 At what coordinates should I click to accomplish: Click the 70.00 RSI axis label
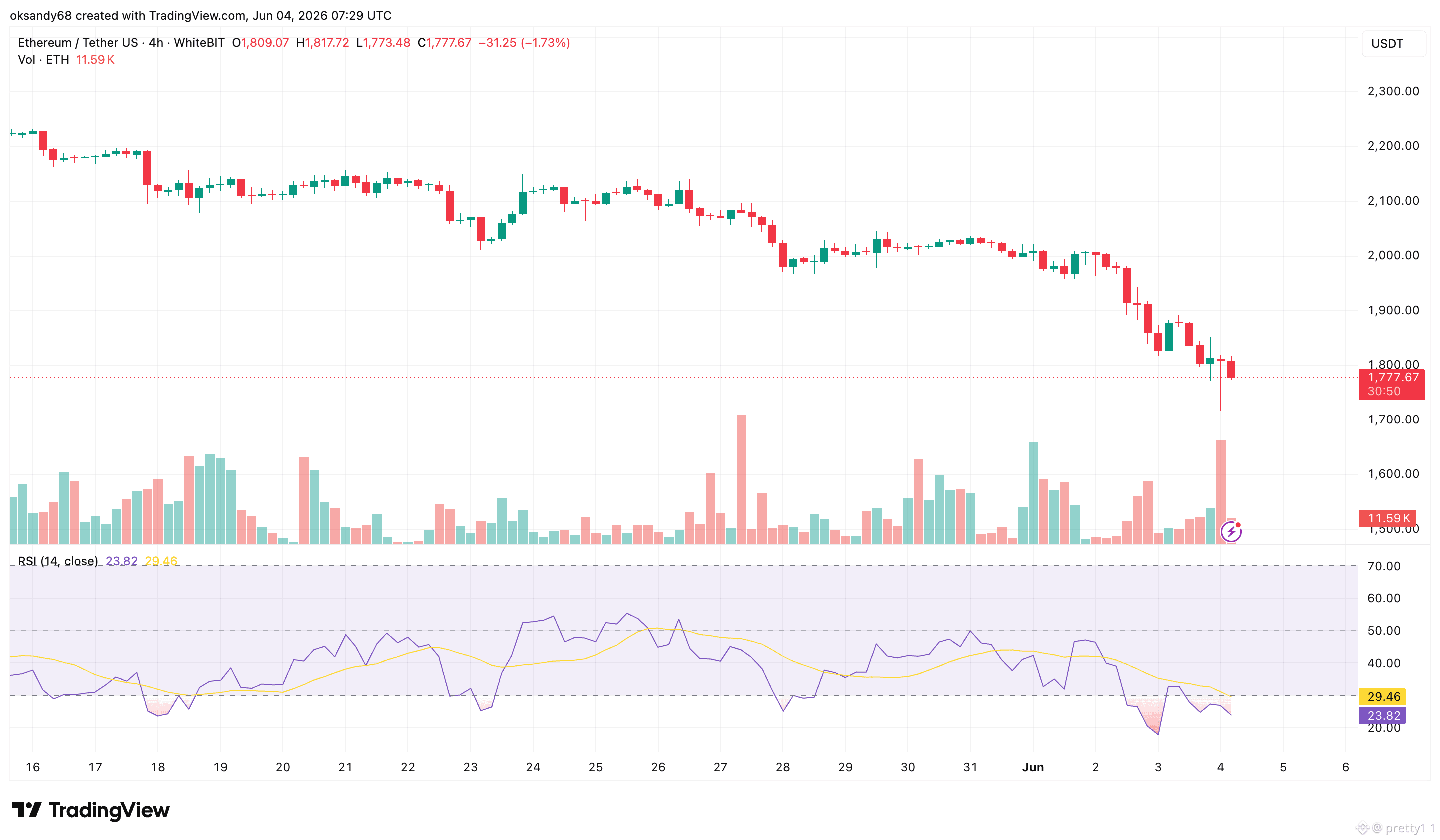click(x=1384, y=566)
